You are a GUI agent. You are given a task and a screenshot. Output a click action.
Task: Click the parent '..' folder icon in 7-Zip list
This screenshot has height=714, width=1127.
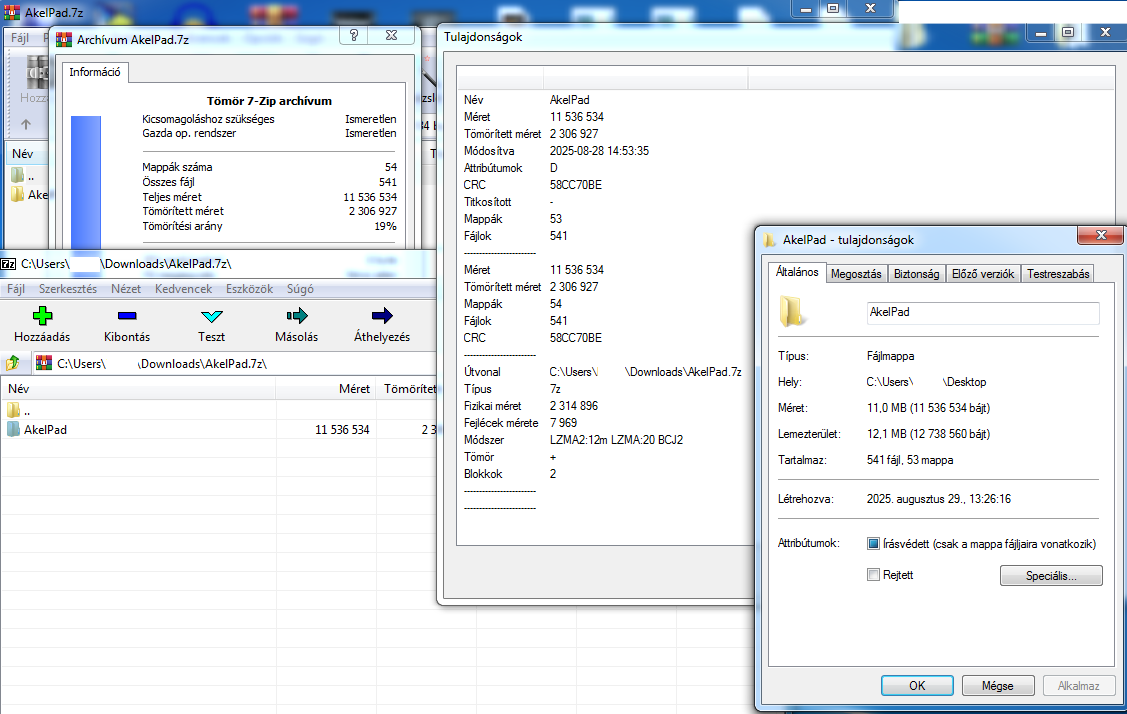coord(13,411)
